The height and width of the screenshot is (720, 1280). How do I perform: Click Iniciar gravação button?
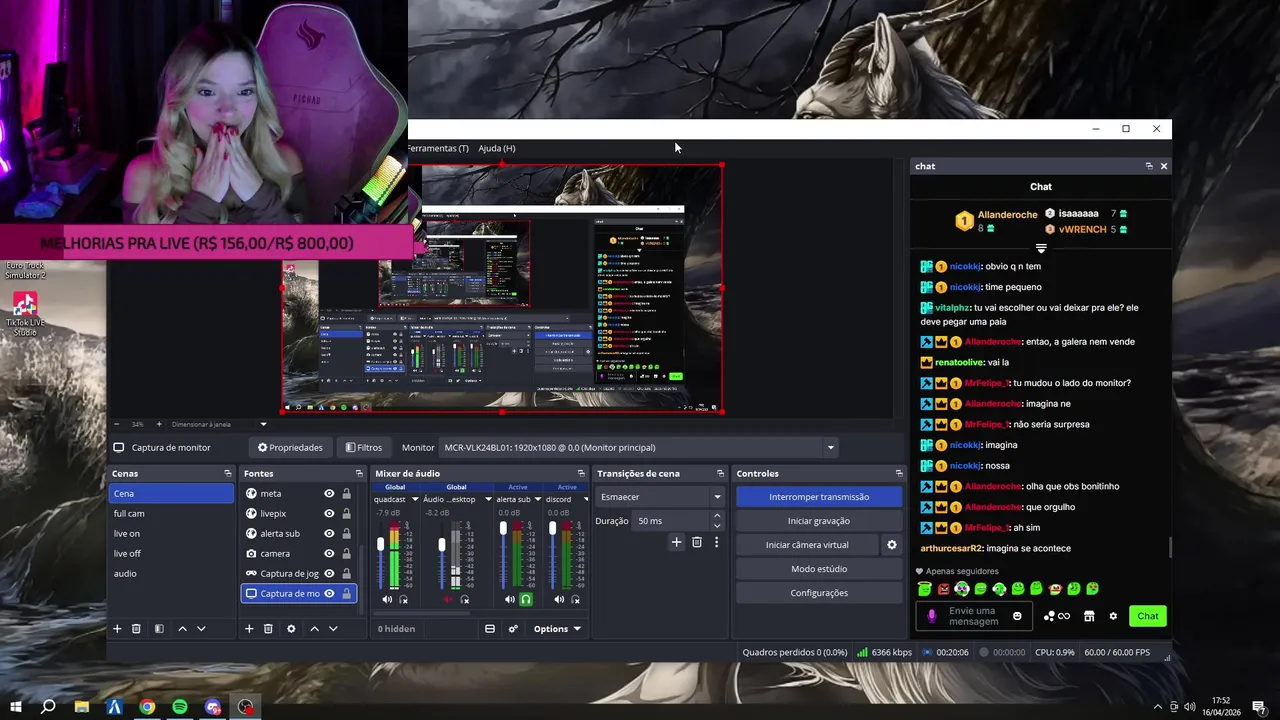819,521
